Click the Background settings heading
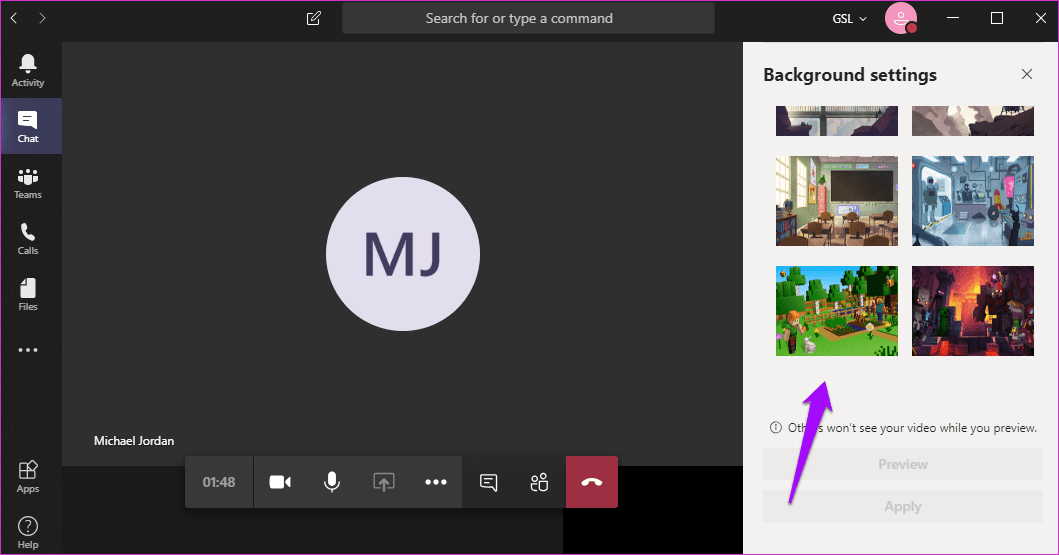This screenshot has width=1059, height=555. coord(850,75)
